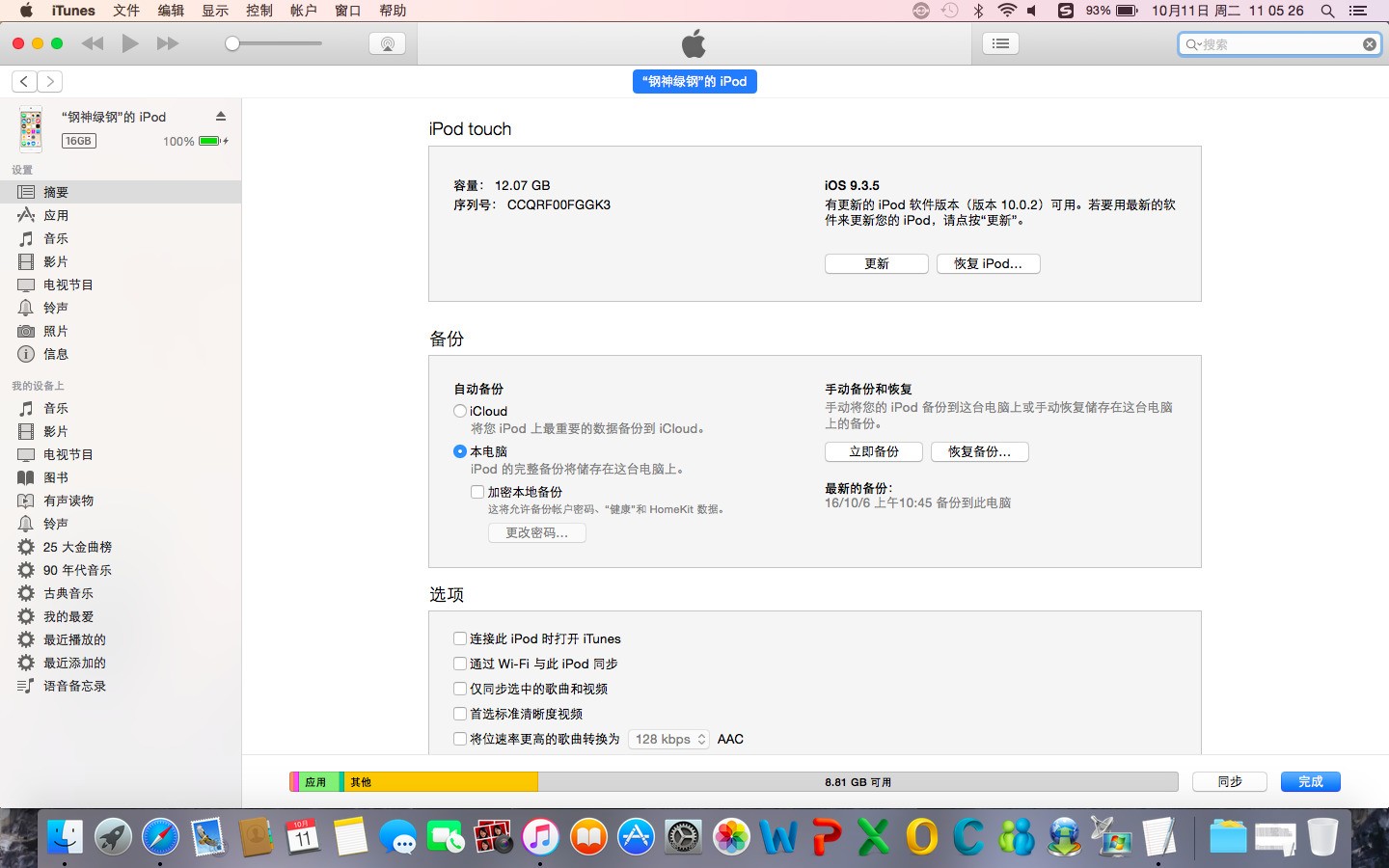This screenshot has height=868, width=1389.
Task: Select the 古典音乐 smart playlist
Action: [x=121, y=593]
